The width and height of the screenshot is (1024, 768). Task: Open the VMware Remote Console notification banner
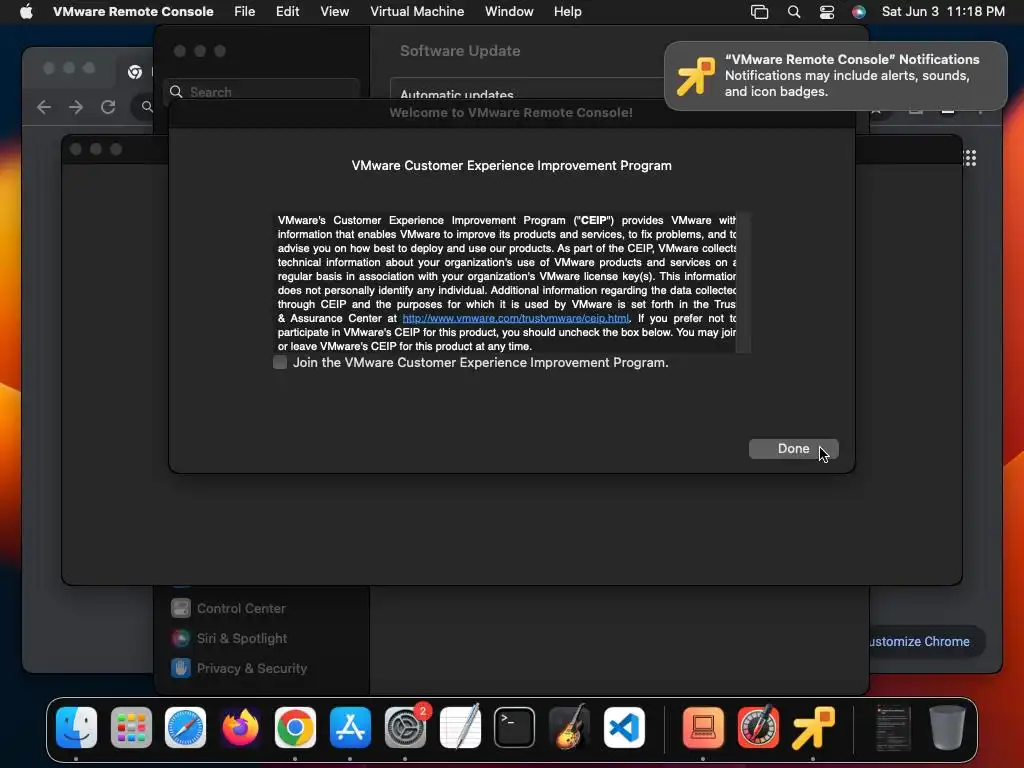[835, 76]
